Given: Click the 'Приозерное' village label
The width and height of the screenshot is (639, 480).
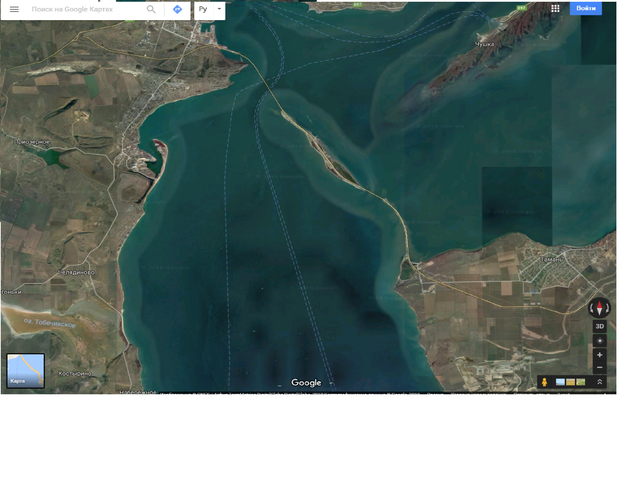Looking at the screenshot, I should click(33, 142).
